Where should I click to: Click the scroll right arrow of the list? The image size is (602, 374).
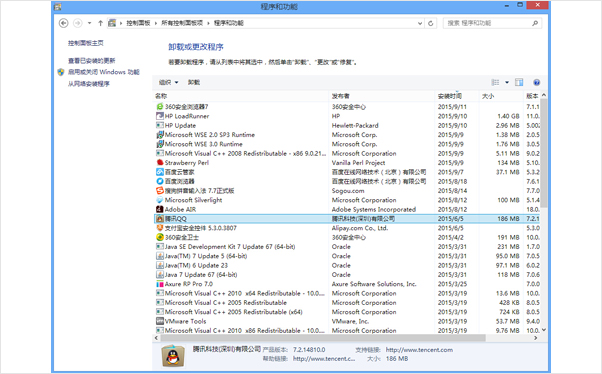coord(536,338)
